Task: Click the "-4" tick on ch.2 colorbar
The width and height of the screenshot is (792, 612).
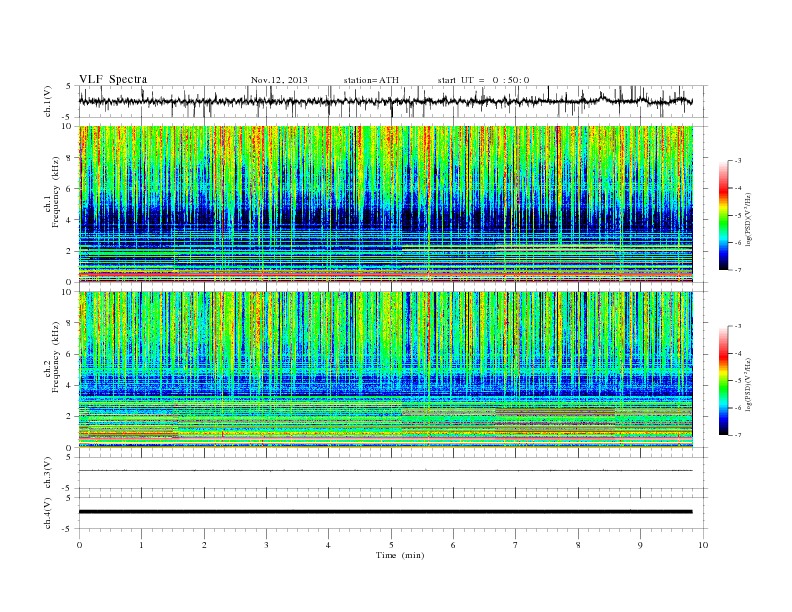Action: click(x=738, y=353)
